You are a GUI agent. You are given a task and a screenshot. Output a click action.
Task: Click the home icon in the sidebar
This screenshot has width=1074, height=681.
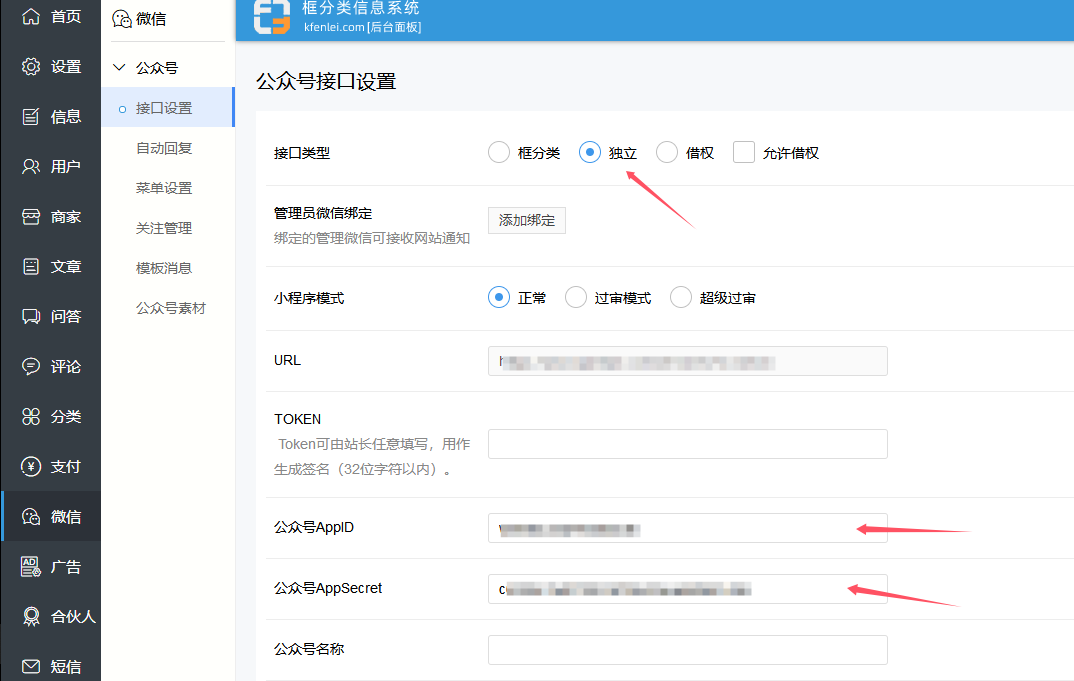(x=31, y=17)
